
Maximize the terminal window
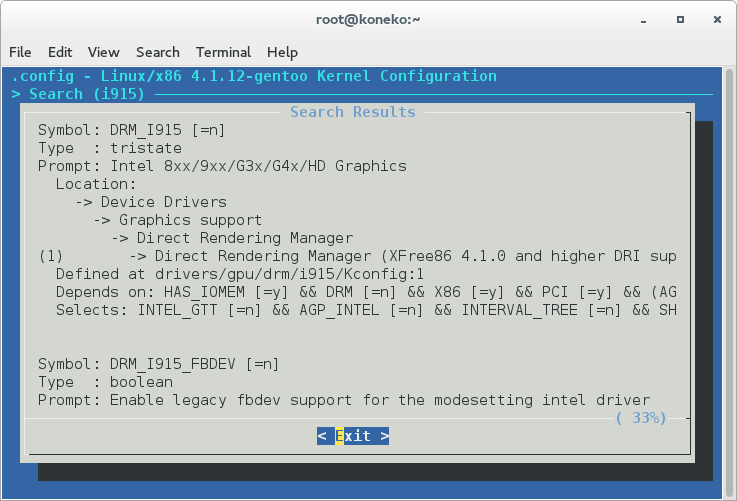point(680,19)
